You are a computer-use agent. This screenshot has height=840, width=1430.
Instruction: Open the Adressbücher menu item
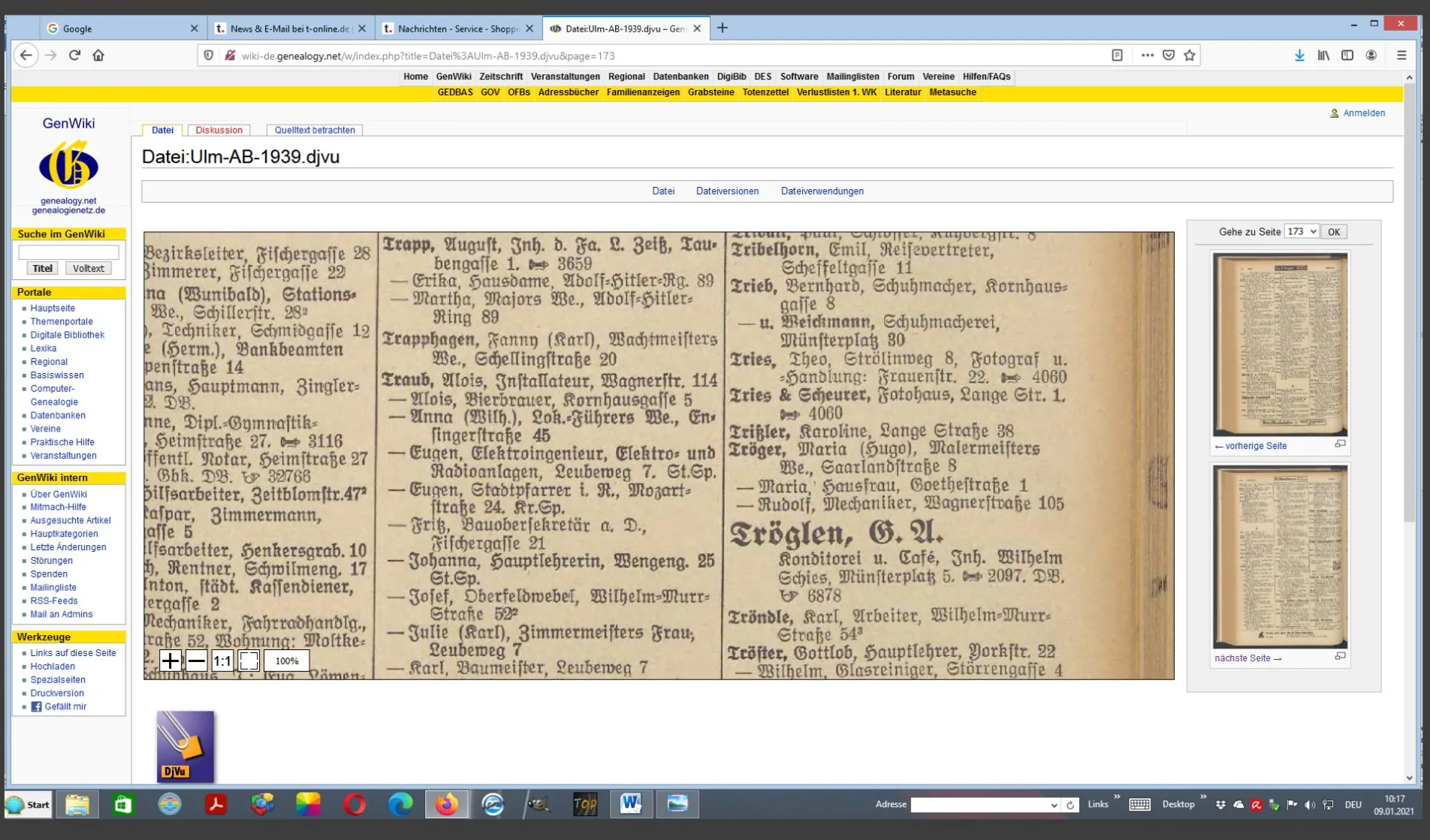[569, 92]
